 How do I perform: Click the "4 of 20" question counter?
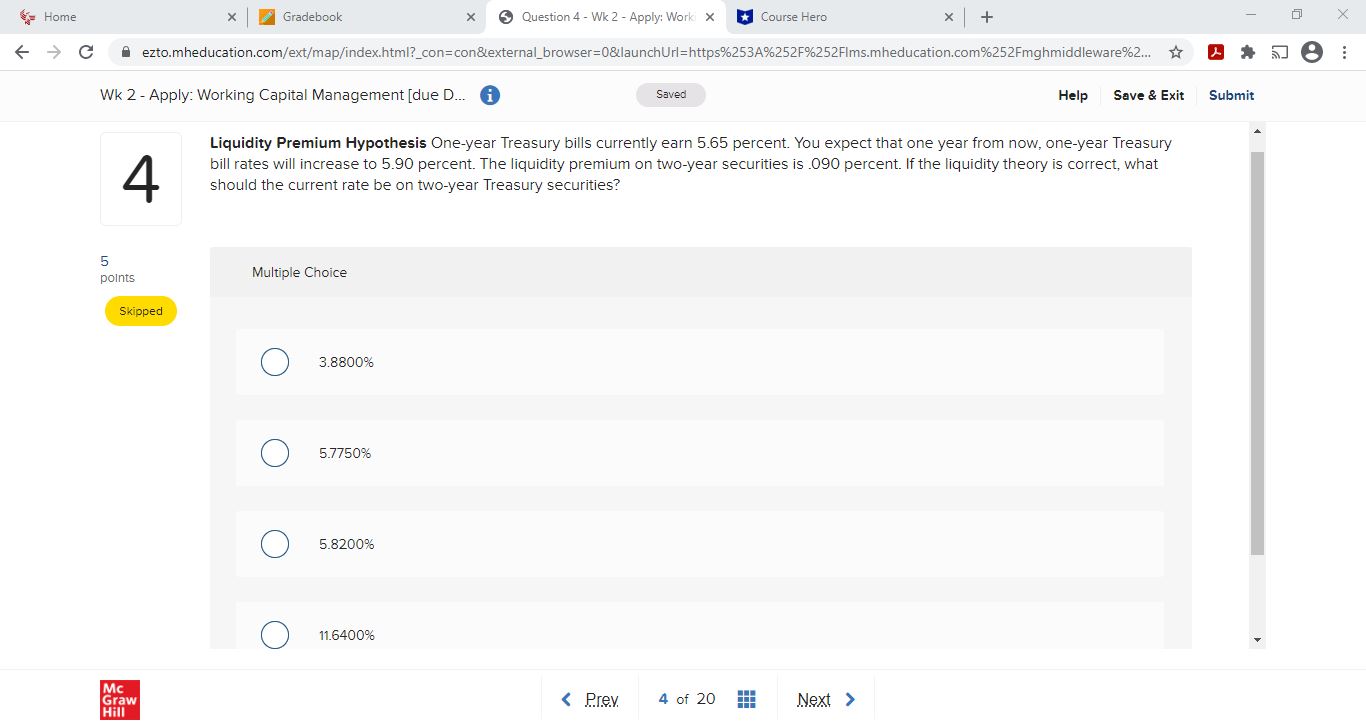tap(687, 699)
